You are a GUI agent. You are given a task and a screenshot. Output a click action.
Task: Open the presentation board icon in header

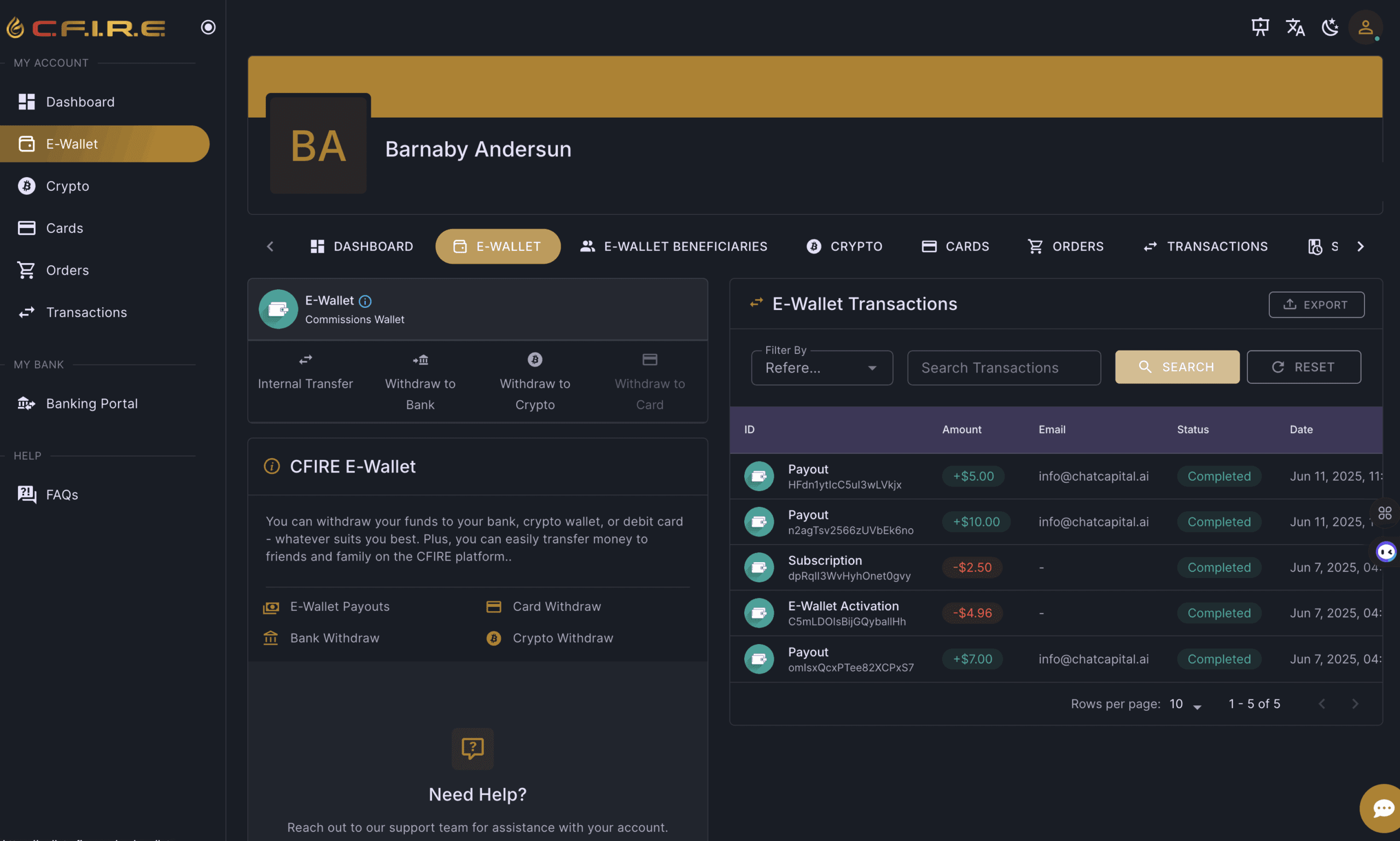pos(1260,27)
